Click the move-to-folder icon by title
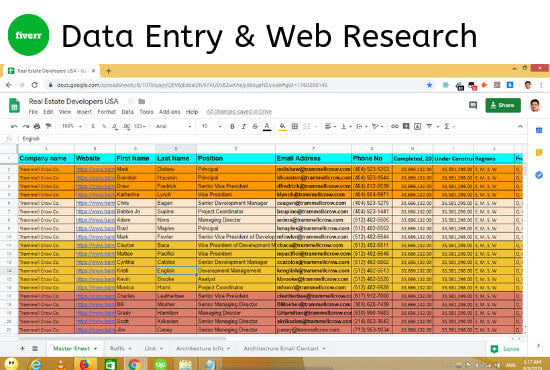 coord(142,101)
